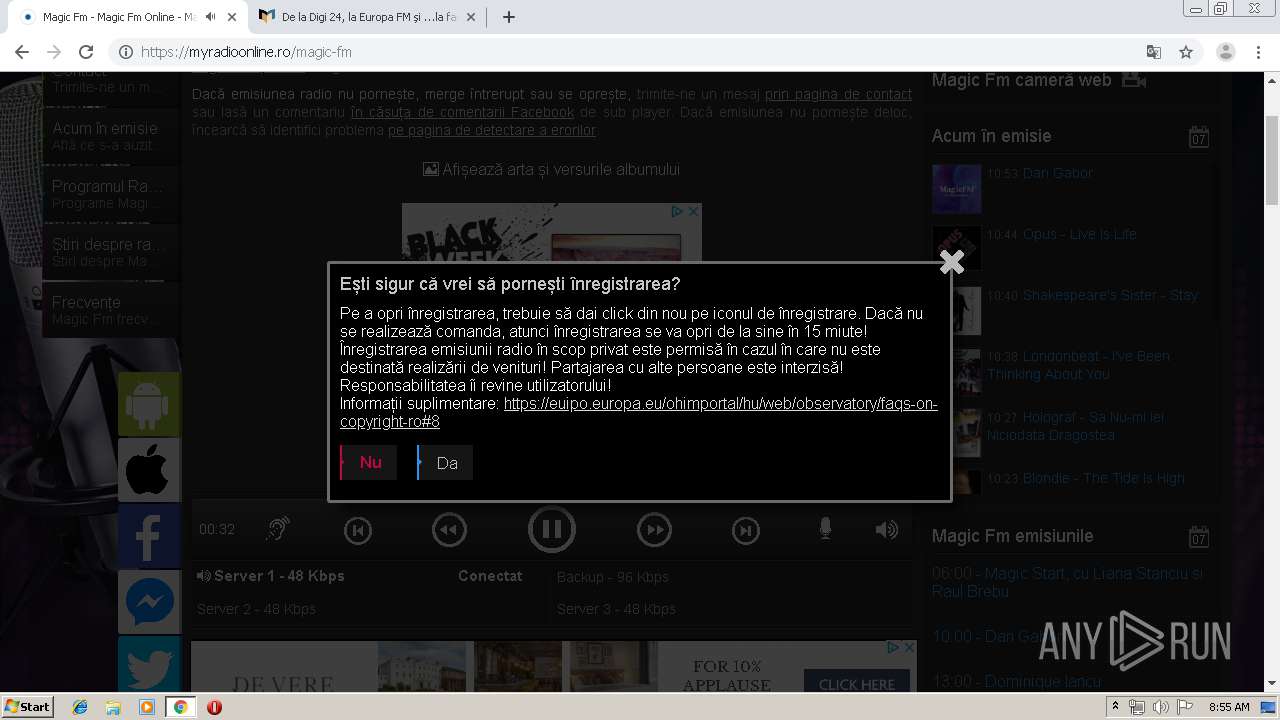Click the address bar URL

coord(246,52)
